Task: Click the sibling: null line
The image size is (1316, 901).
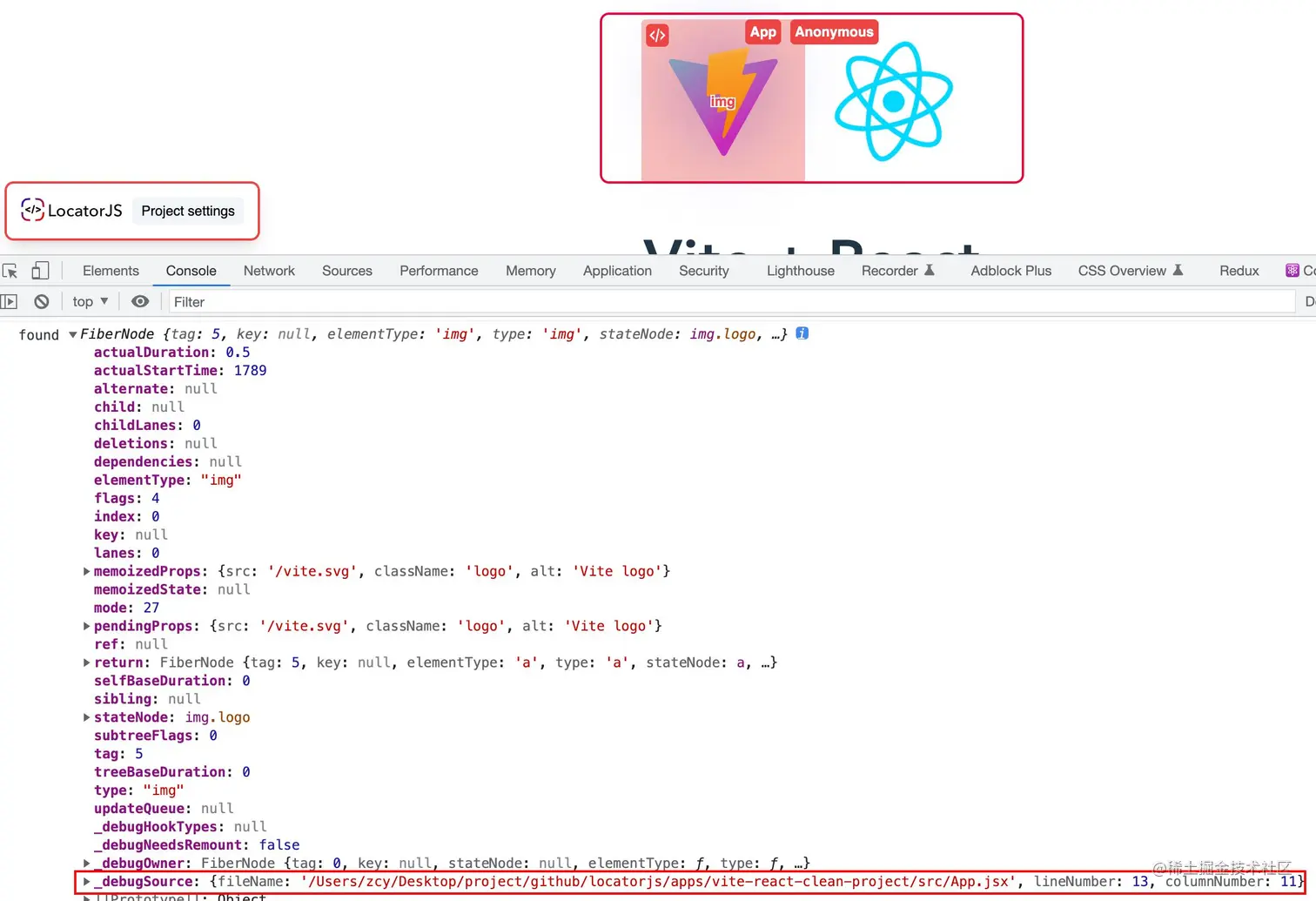Action: tap(147, 699)
